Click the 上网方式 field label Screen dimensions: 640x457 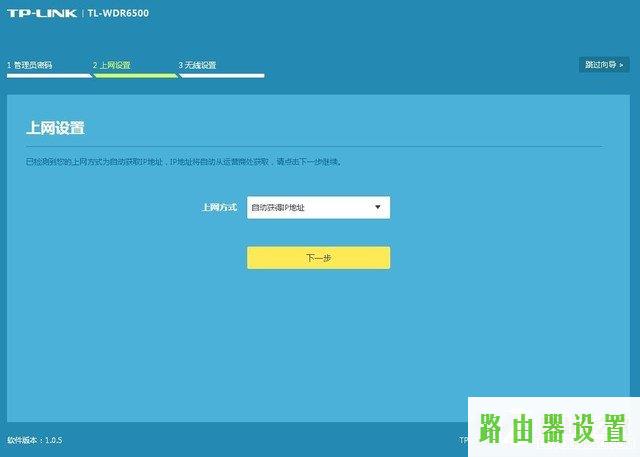pyautogui.click(x=219, y=207)
